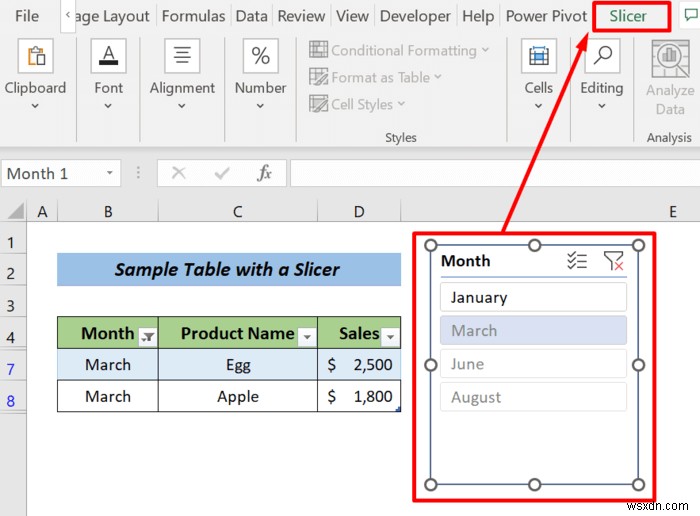Expand the Clipboard group dropdown
The image size is (700, 516).
click(x=35, y=106)
